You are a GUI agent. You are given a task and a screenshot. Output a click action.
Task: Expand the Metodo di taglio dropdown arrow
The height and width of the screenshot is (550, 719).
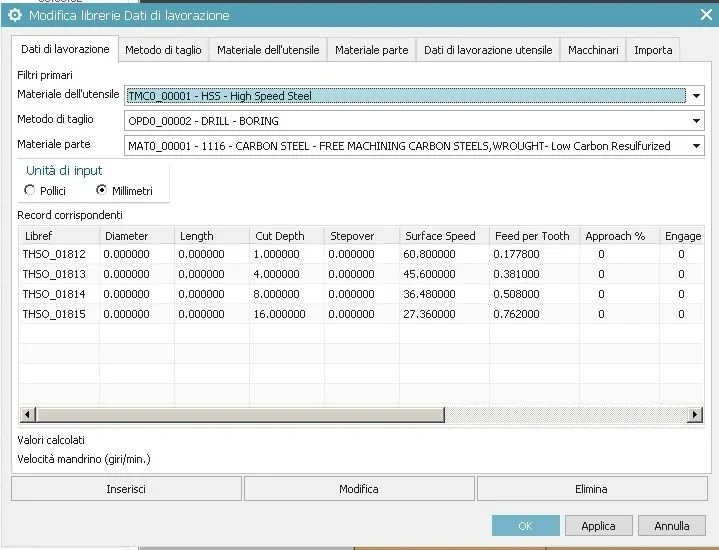click(x=696, y=121)
